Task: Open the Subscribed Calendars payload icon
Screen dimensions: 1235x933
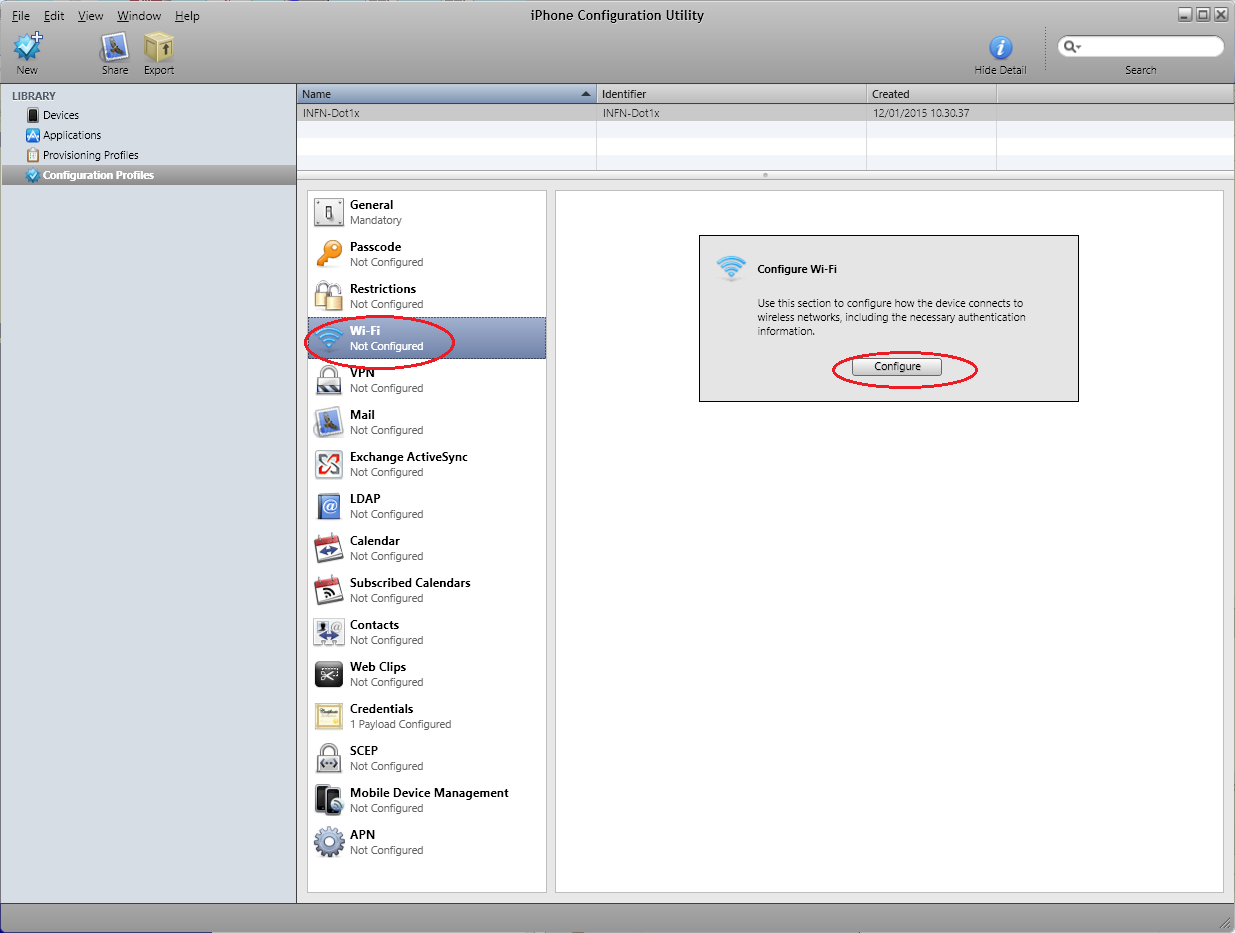Action: coord(329,590)
